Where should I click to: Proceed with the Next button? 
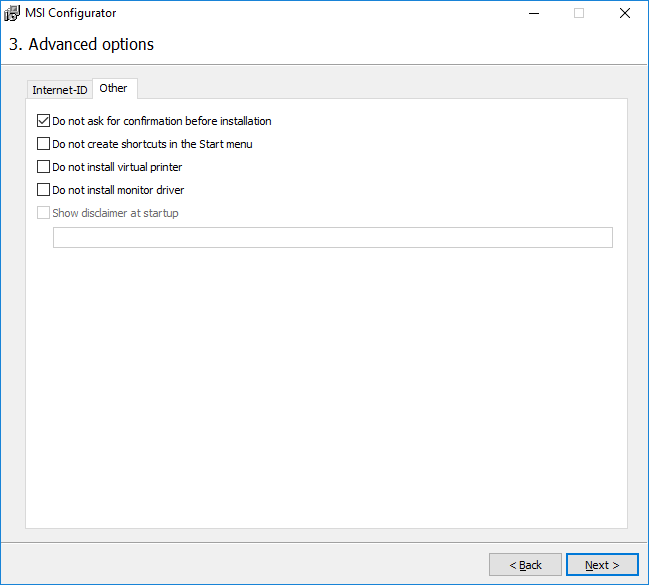point(602,565)
